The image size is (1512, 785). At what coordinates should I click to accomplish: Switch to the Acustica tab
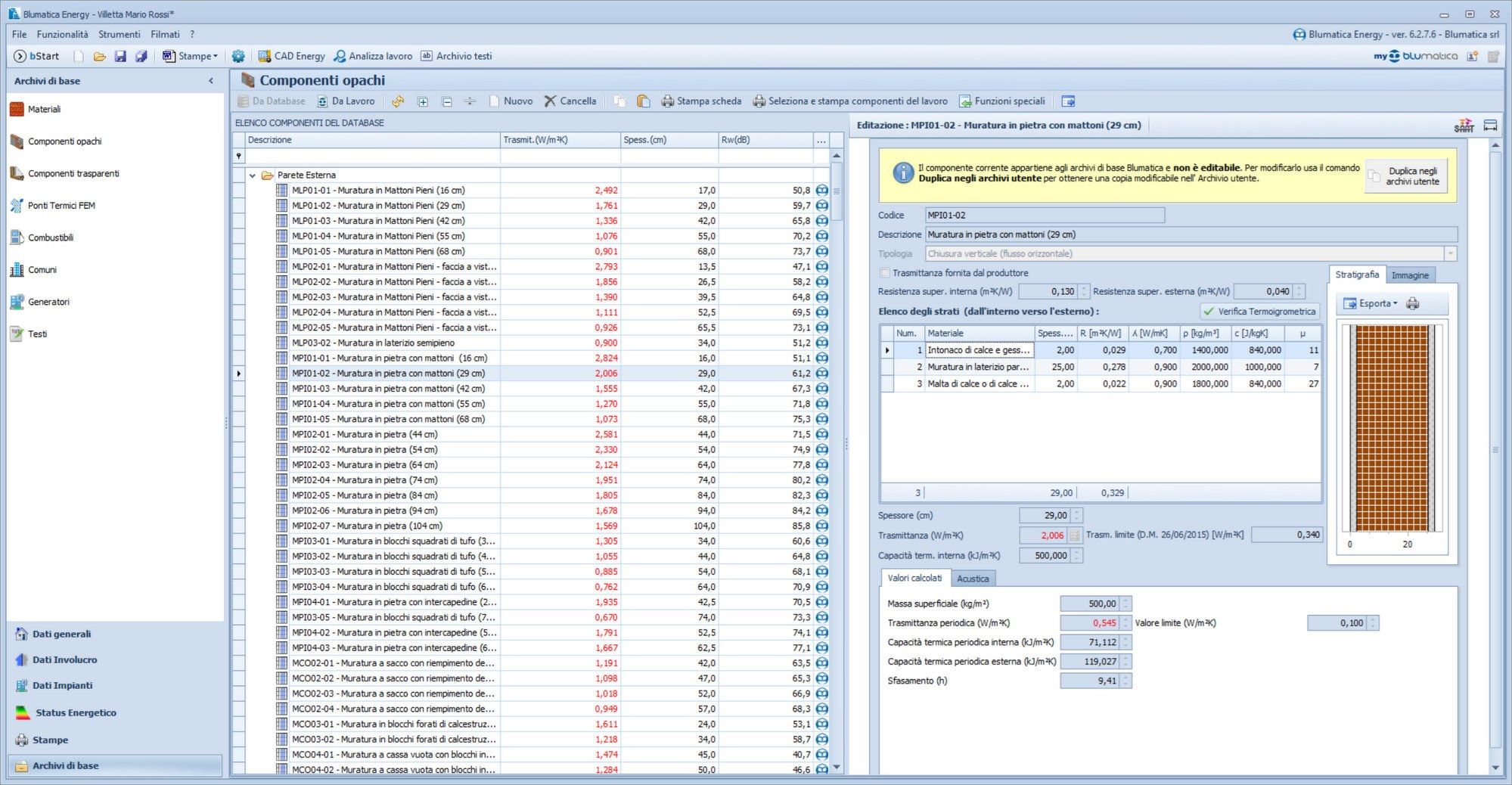tap(972, 579)
